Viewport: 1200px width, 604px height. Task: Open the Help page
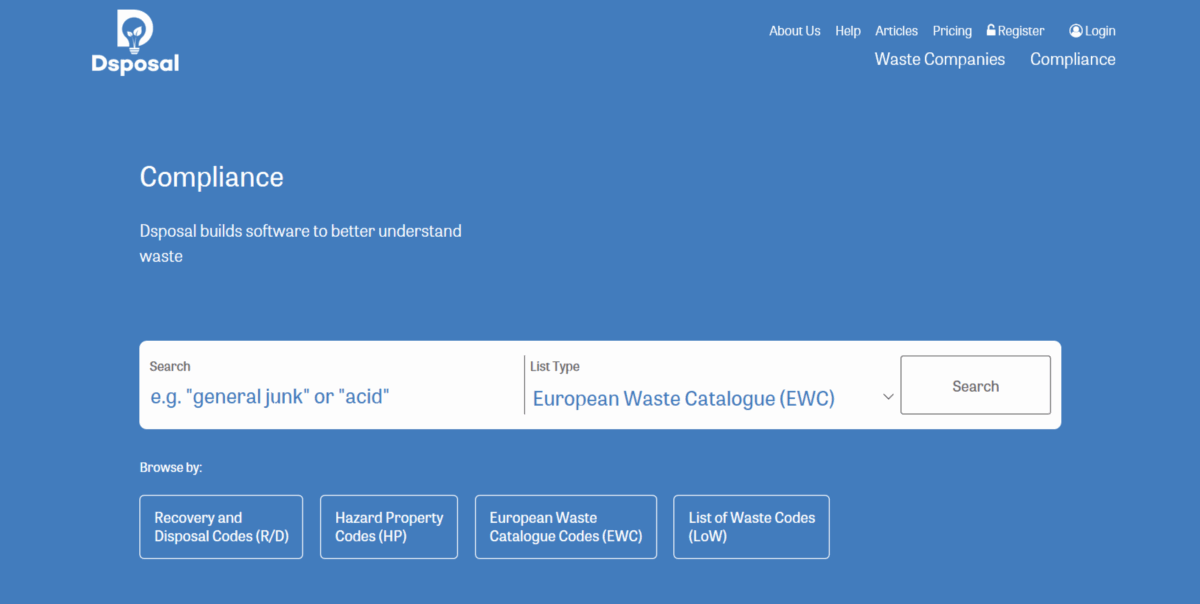click(x=847, y=31)
